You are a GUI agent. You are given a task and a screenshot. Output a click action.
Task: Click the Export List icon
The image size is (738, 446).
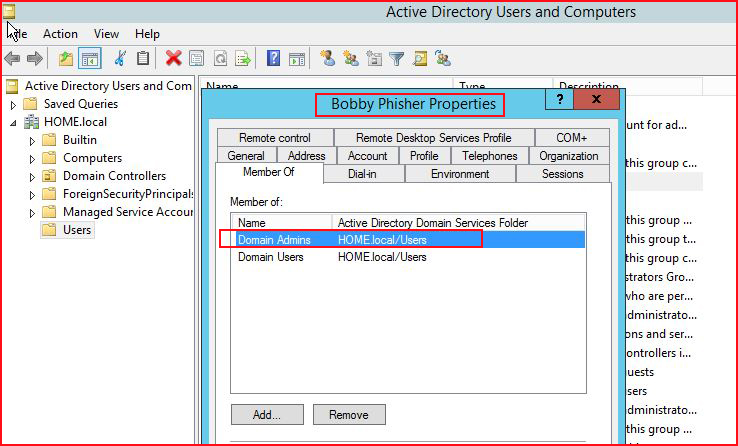pos(243,59)
